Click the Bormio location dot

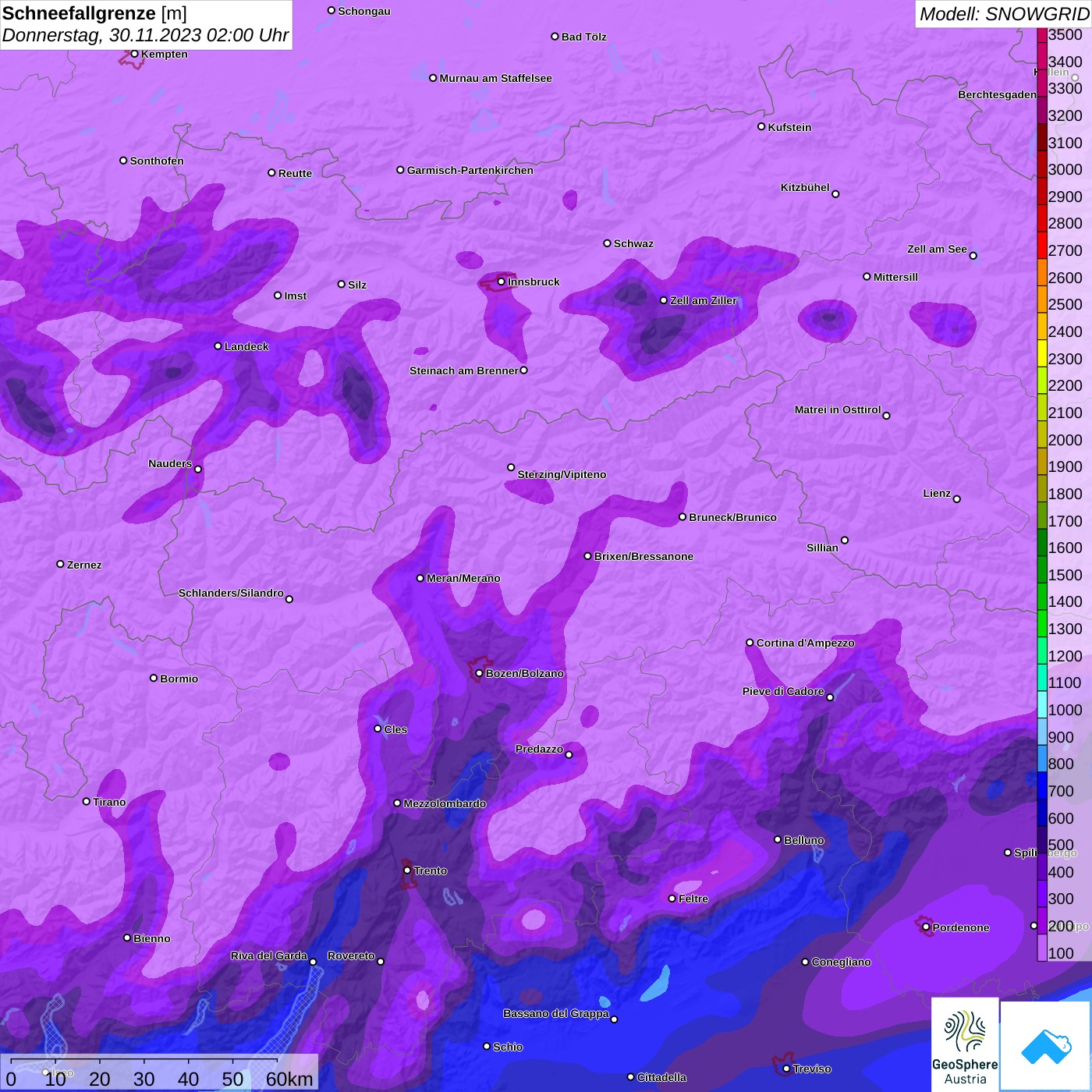(x=154, y=678)
